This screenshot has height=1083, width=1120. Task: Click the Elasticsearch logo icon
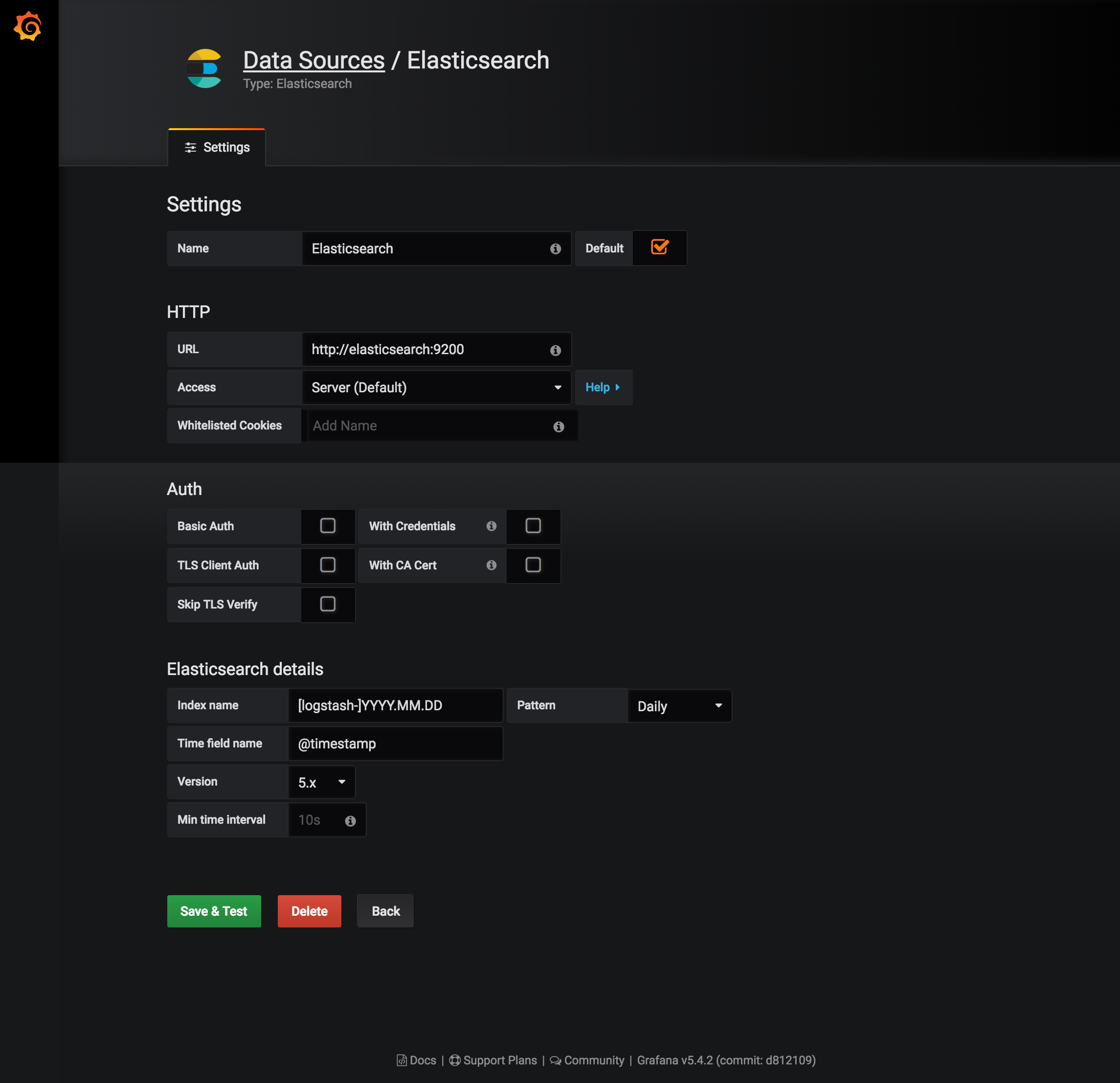(204, 68)
